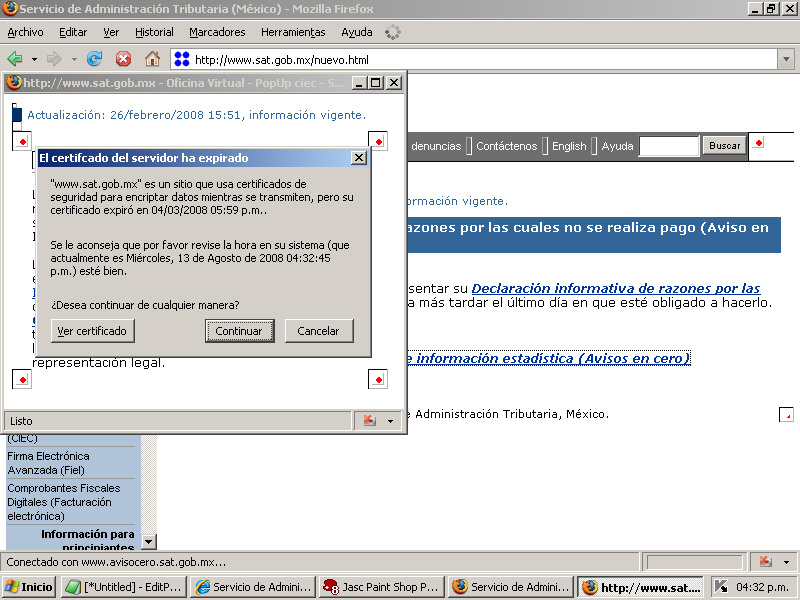
Task: Open the Ver menu
Action: click(111, 32)
